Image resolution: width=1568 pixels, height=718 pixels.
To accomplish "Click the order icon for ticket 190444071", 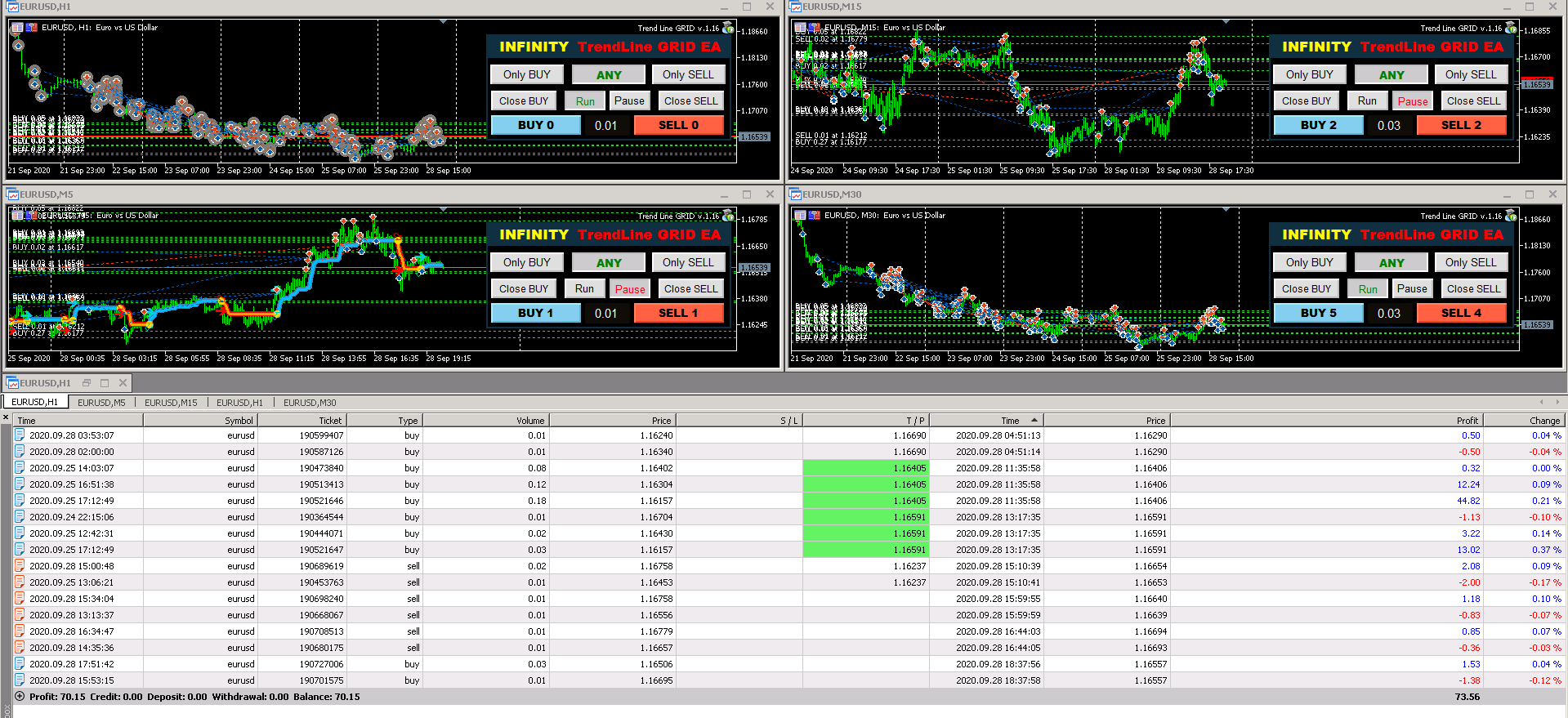I will [20, 533].
